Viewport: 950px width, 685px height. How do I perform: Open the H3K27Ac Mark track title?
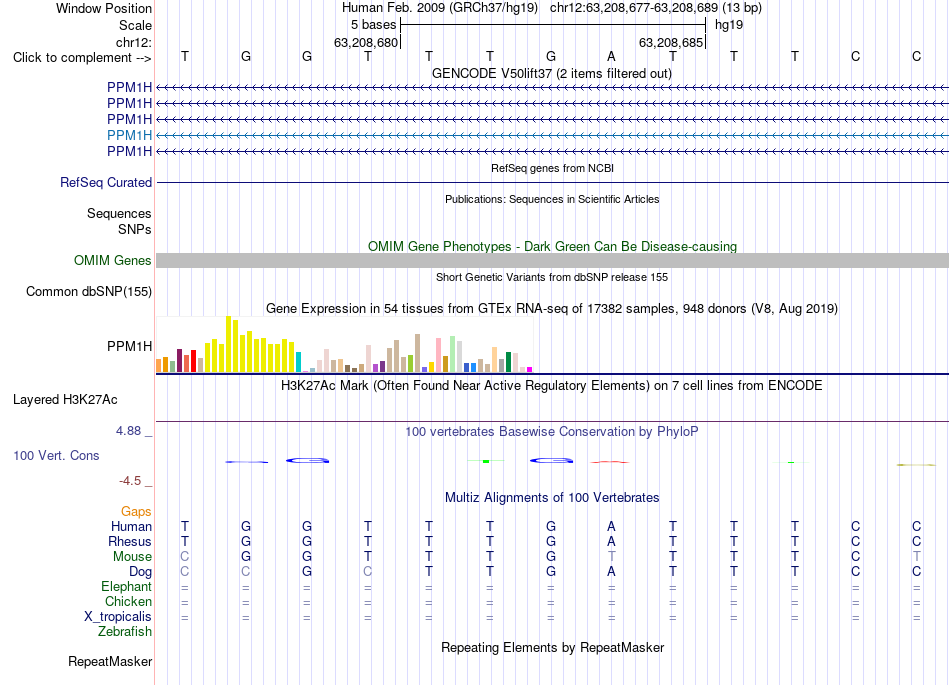(552, 385)
